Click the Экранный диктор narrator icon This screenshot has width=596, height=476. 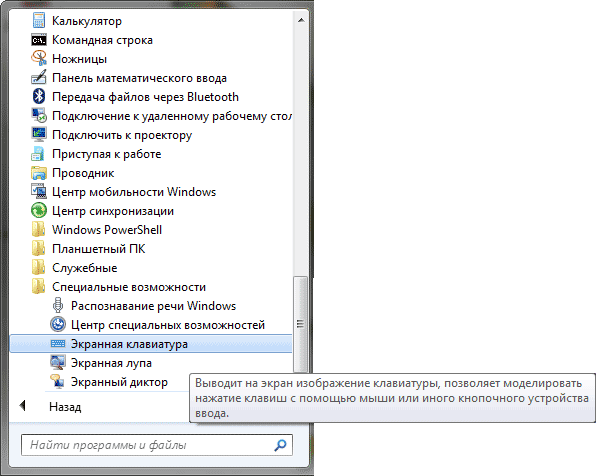pos(58,381)
